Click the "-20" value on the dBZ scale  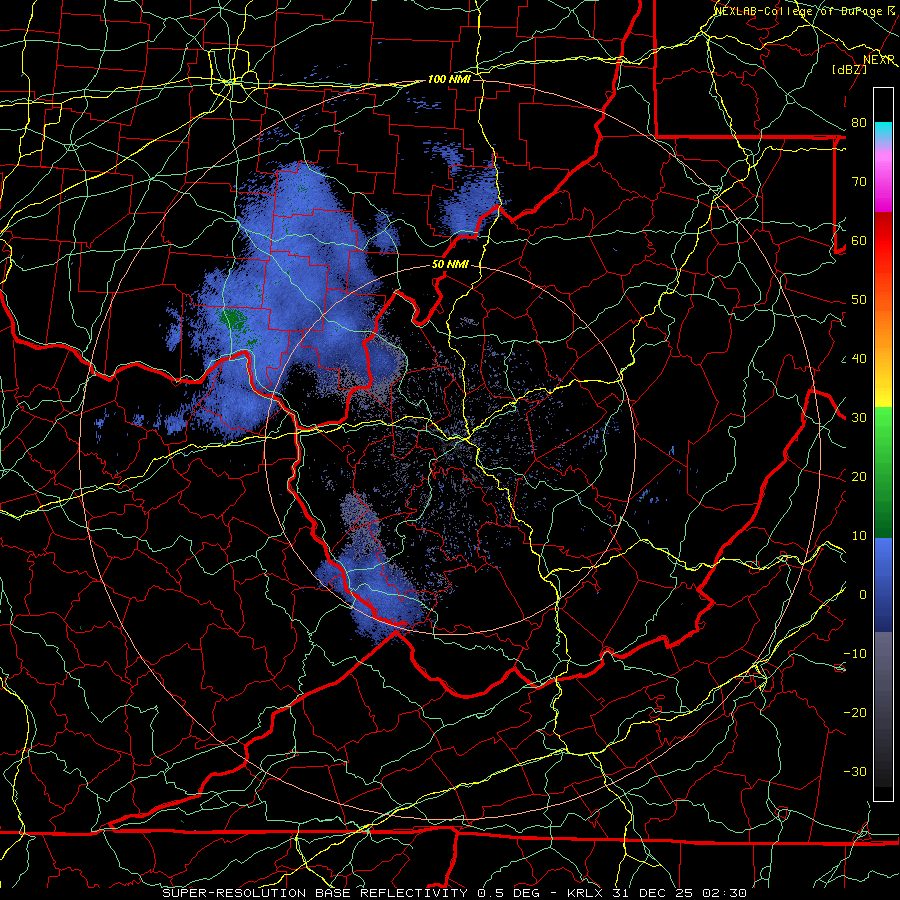[855, 713]
